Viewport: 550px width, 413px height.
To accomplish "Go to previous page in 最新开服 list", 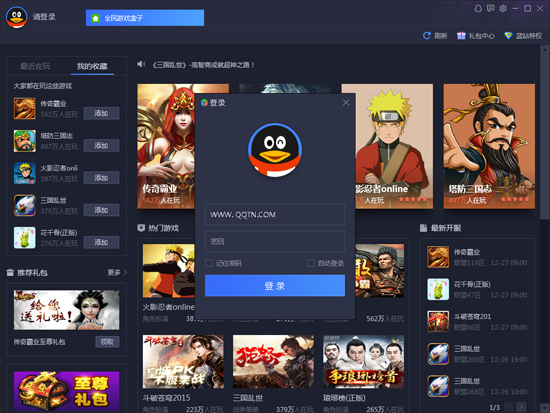I will tap(509, 407).
